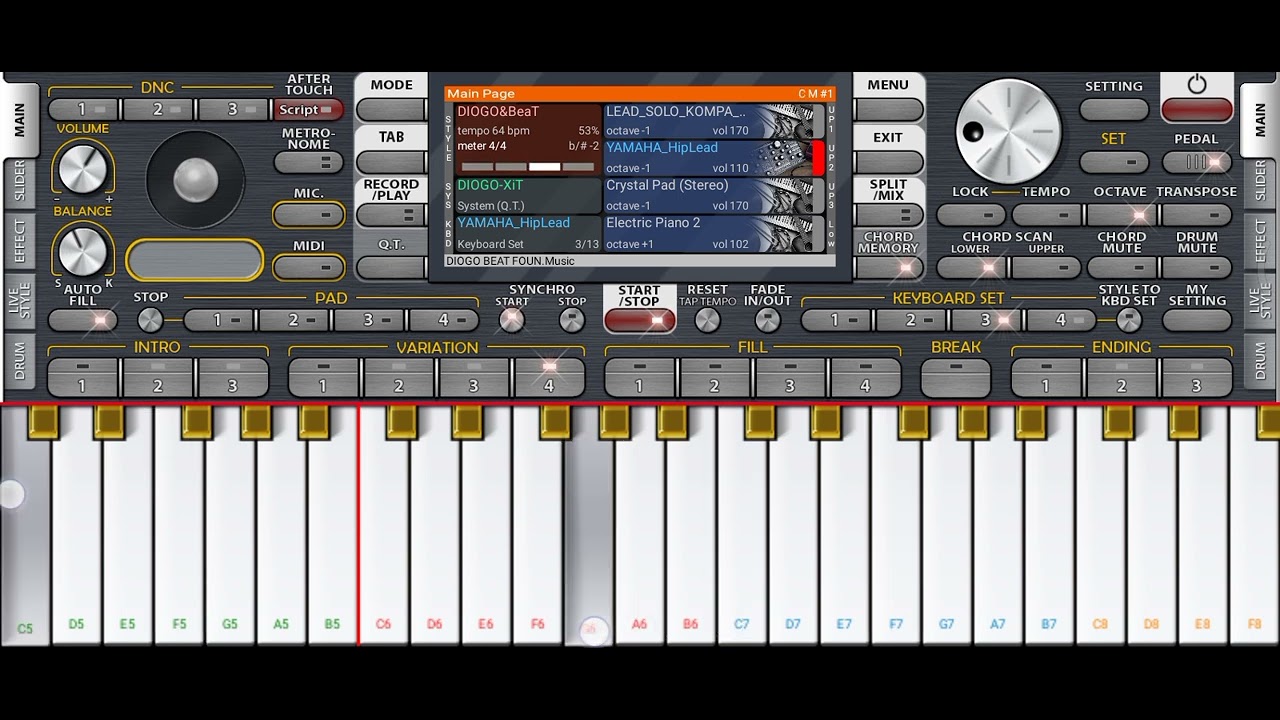The image size is (1280, 720).
Task: Toggle the MIDI button
Action: click(308, 267)
